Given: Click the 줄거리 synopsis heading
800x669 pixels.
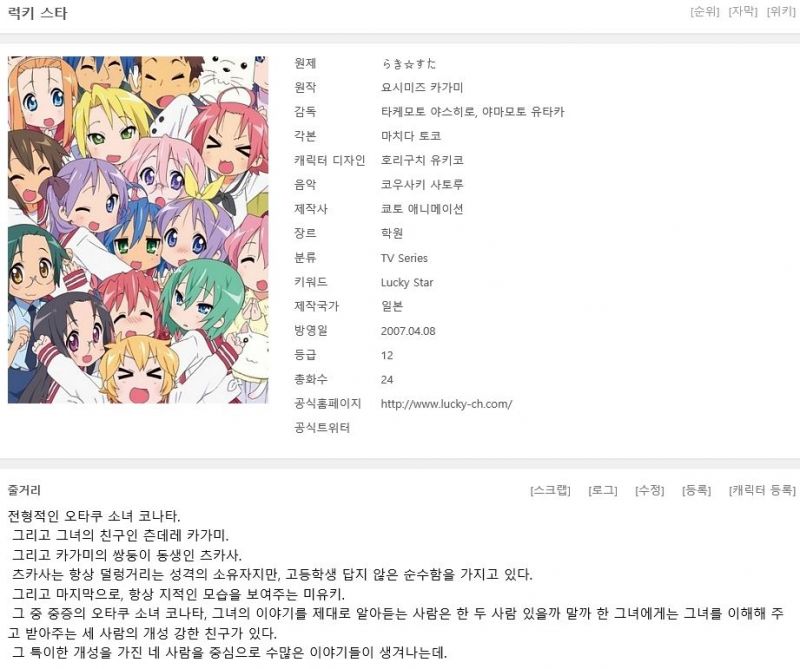Looking at the screenshot, I should click(x=24, y=490).
